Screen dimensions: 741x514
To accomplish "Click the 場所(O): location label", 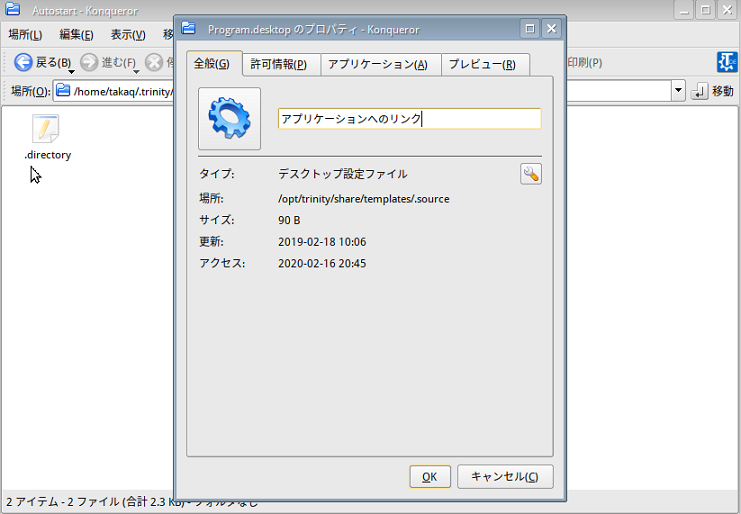I will click(x=30, y=91).
